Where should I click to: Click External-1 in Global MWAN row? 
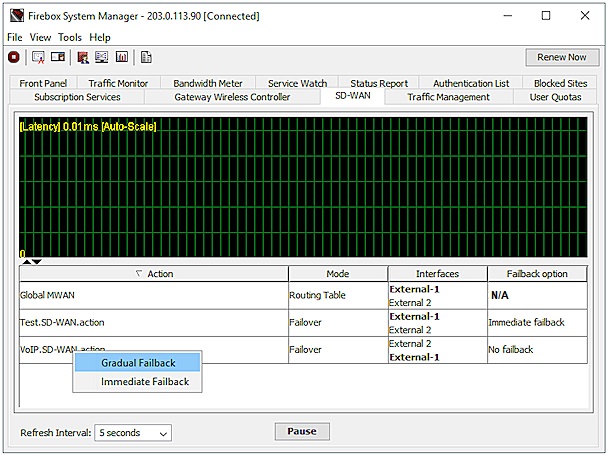pyautogui.click(x=414, y=289)
